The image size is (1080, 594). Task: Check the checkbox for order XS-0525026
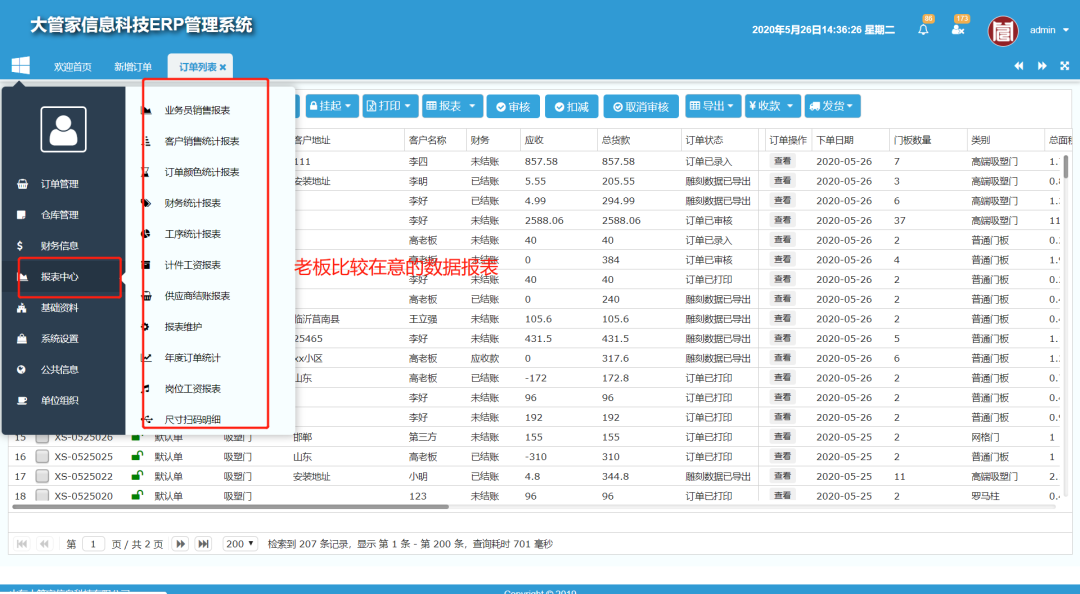[42, 437]
